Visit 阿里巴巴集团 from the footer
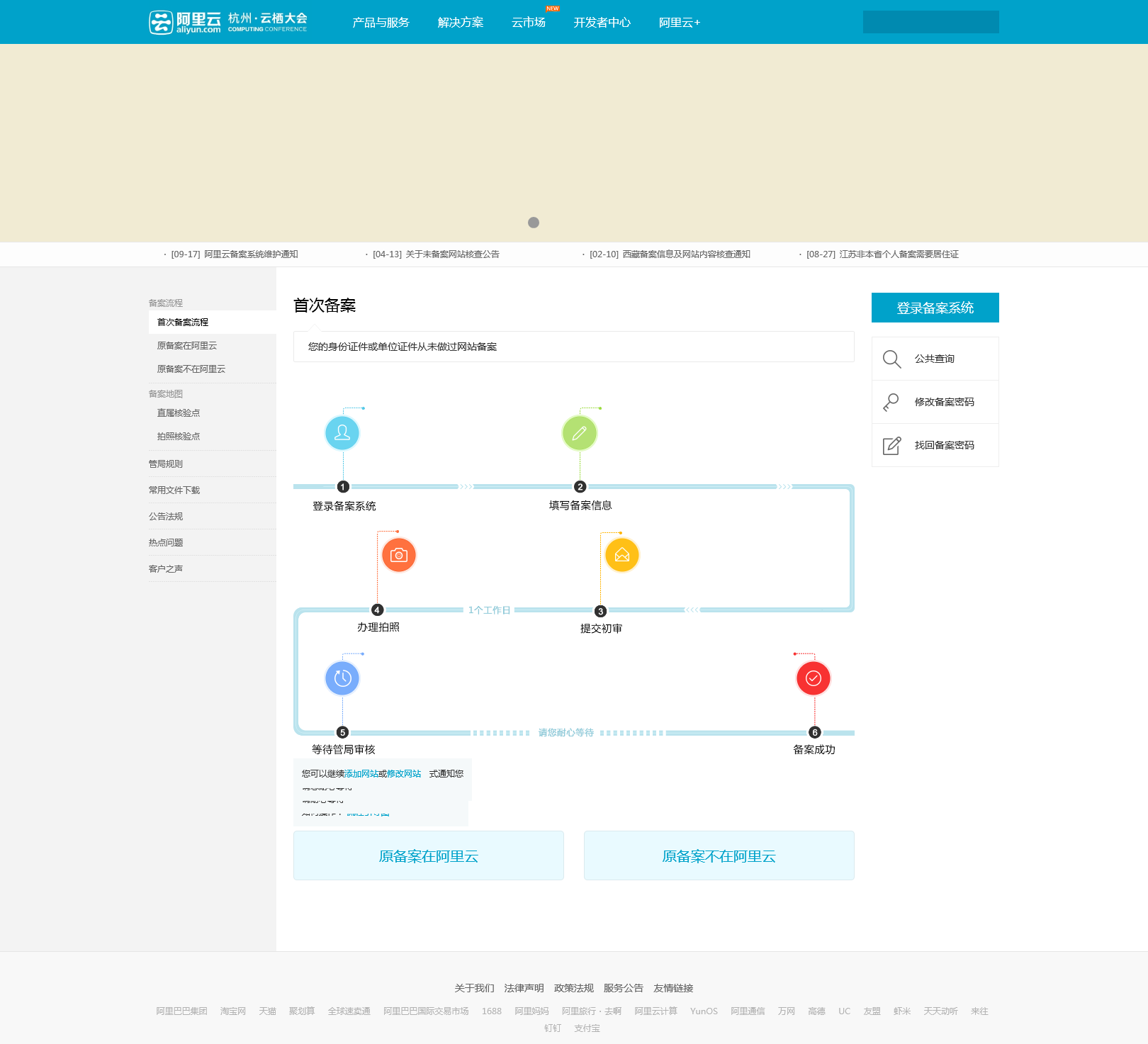Image resolution: width=1148 pixels, height=1044 pixels. click(181, 1011)
